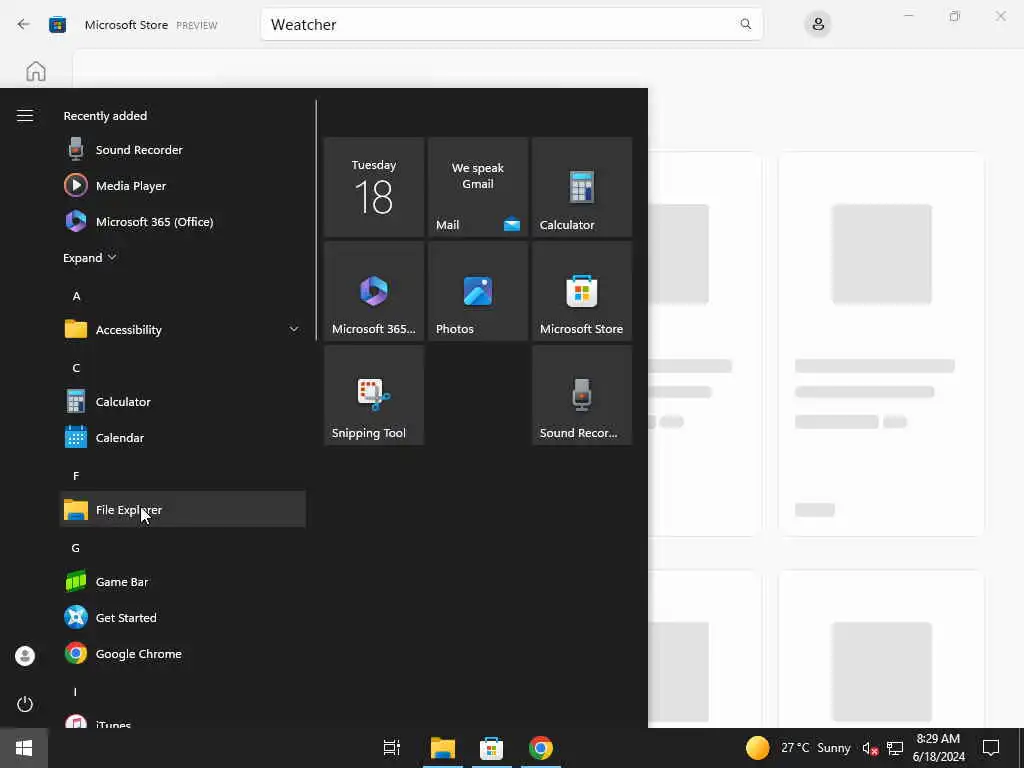
Task: Open the Calculator tile
Action: click(x=582, y=187)
